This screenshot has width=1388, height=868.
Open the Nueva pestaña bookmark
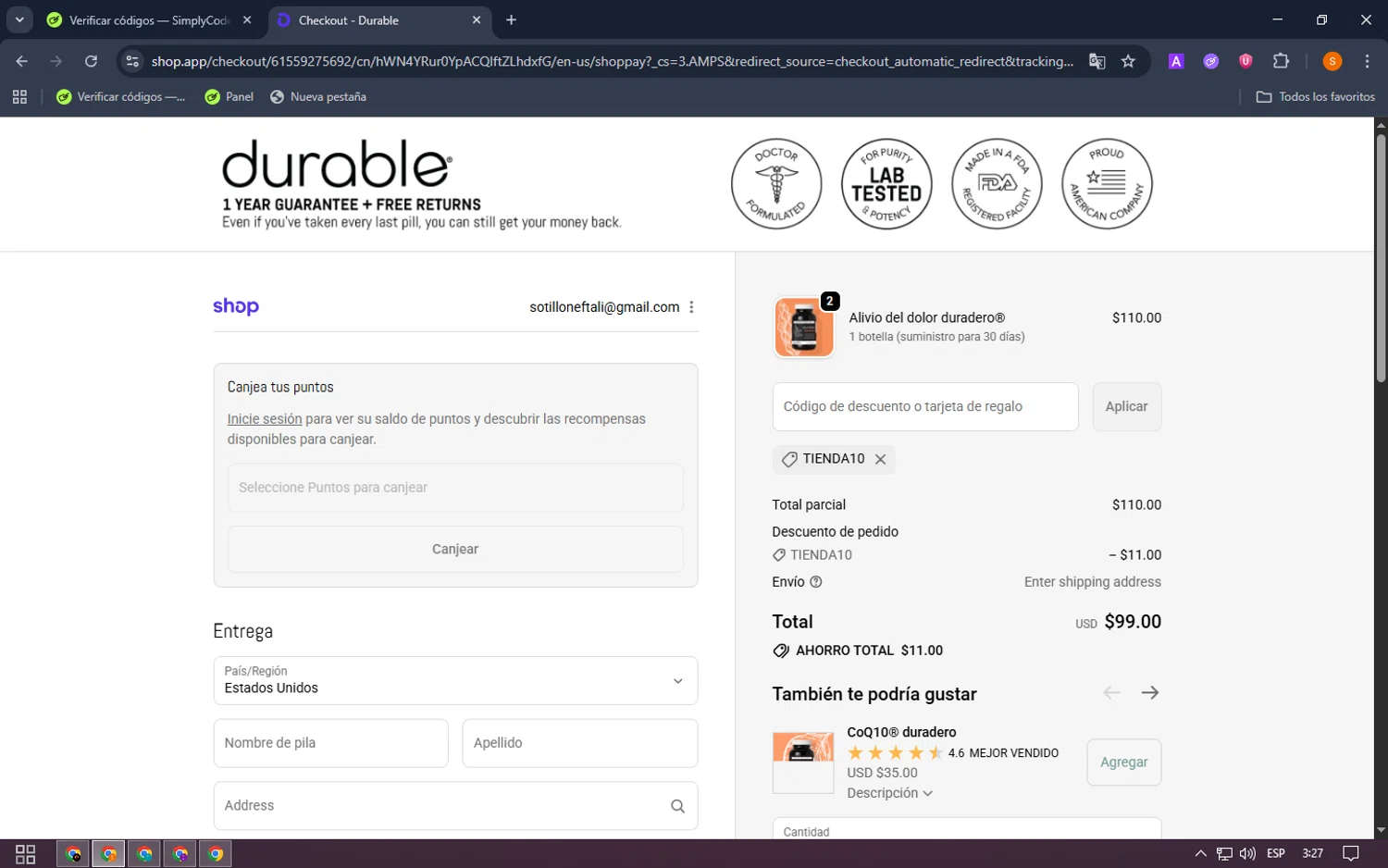pyautogui.click(x=318, y=96)
